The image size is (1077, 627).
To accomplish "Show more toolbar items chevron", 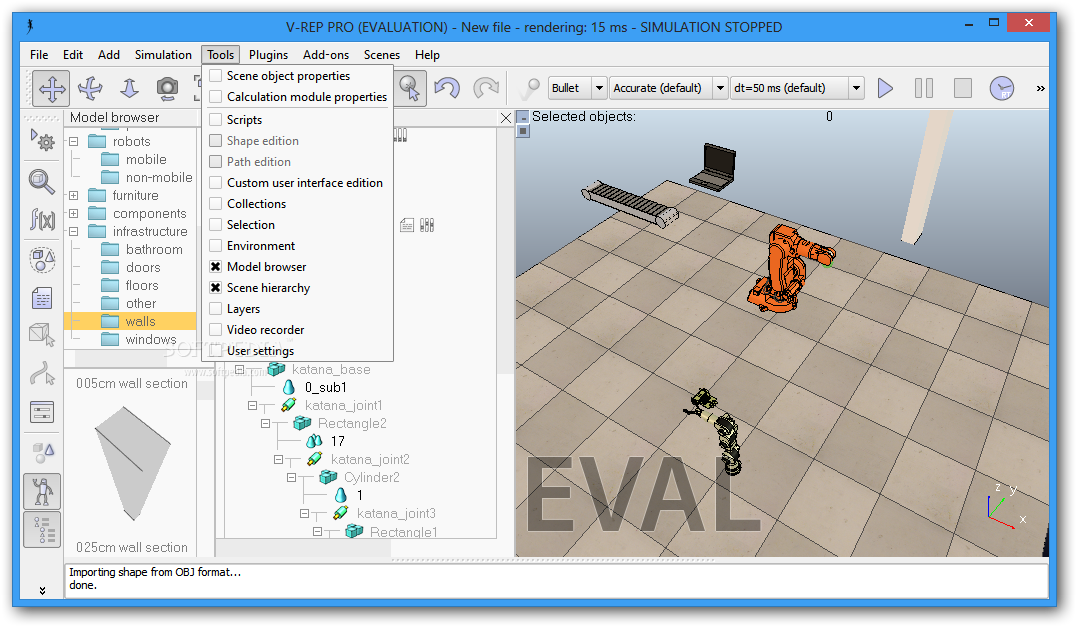I will coord(1040,89).
